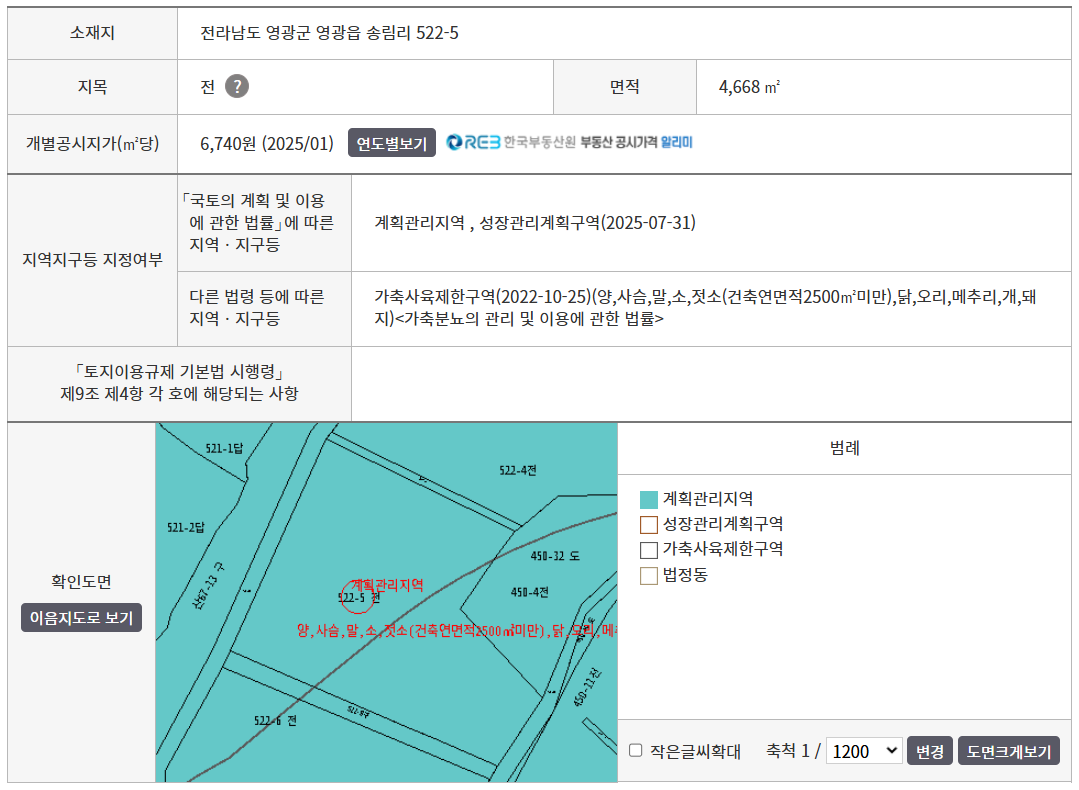Click the question mark help icon beside 전
The width and height of the screenshot is (1079, 790).
point(236,87)
